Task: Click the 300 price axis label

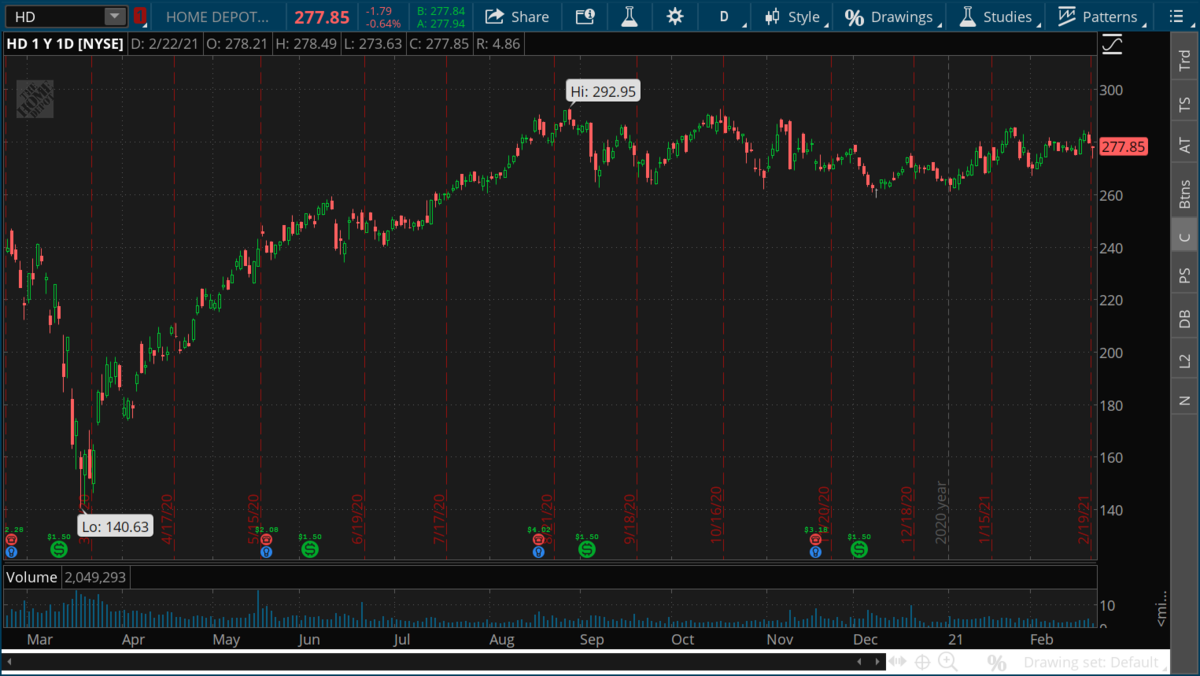Action: pyautogui.click(x=1112, y=90)
